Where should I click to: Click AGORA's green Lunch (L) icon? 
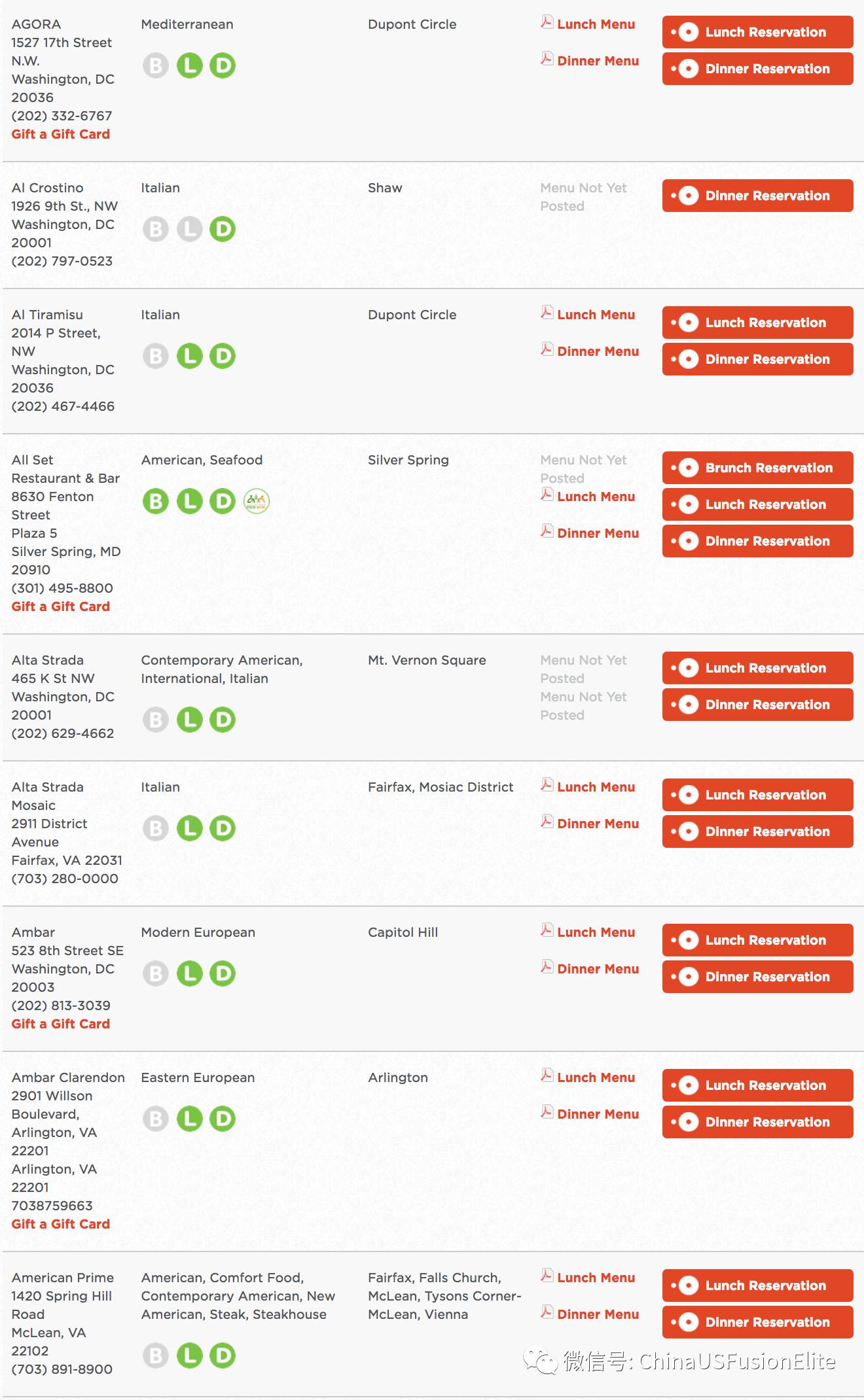190,65
